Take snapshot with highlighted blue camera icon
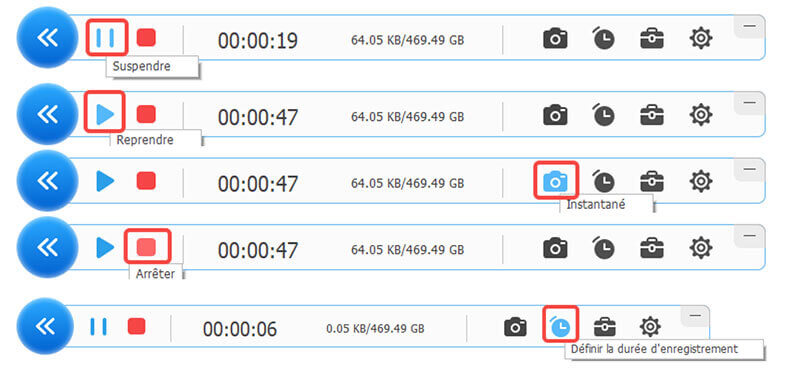800x369 pixels. click(556, 181)
